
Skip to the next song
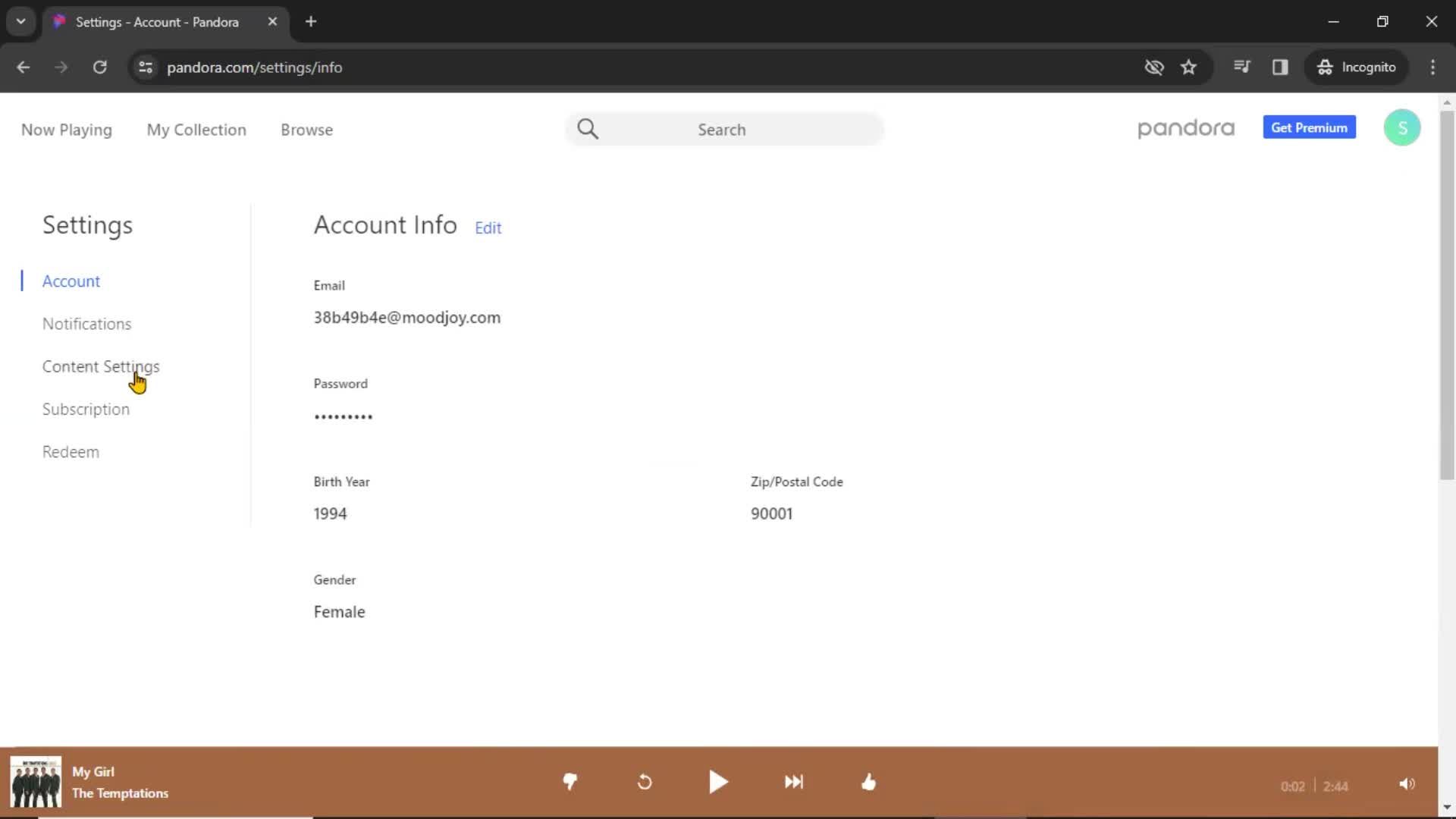[793, 782]
